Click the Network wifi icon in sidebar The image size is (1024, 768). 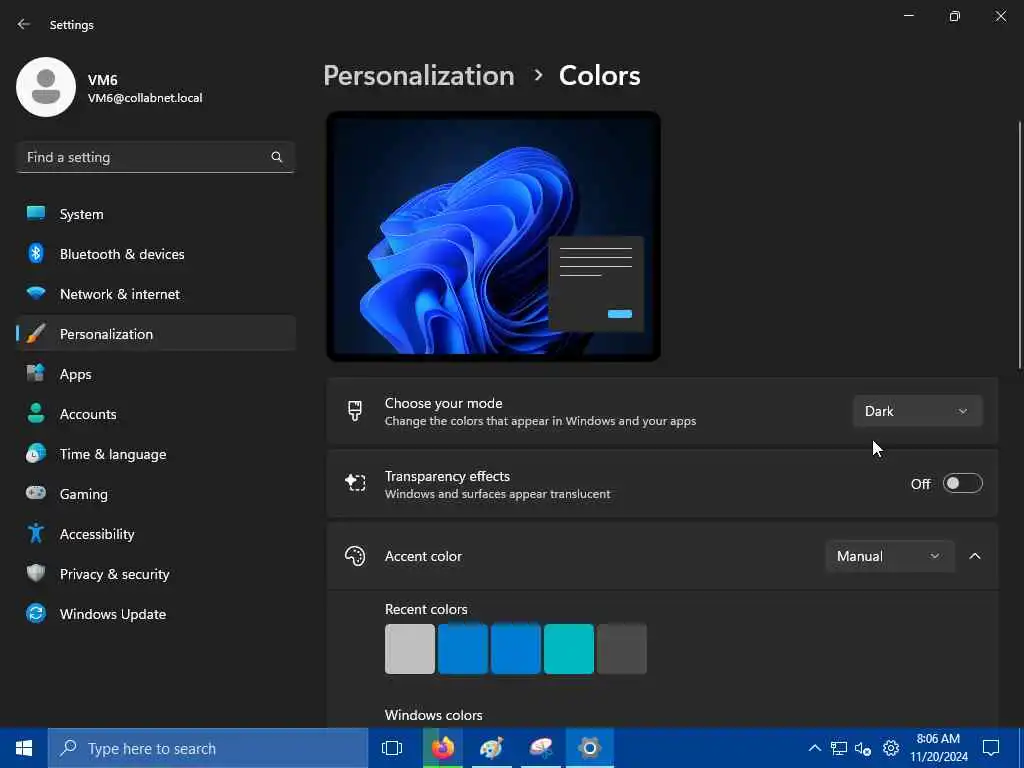coord(36,293)
